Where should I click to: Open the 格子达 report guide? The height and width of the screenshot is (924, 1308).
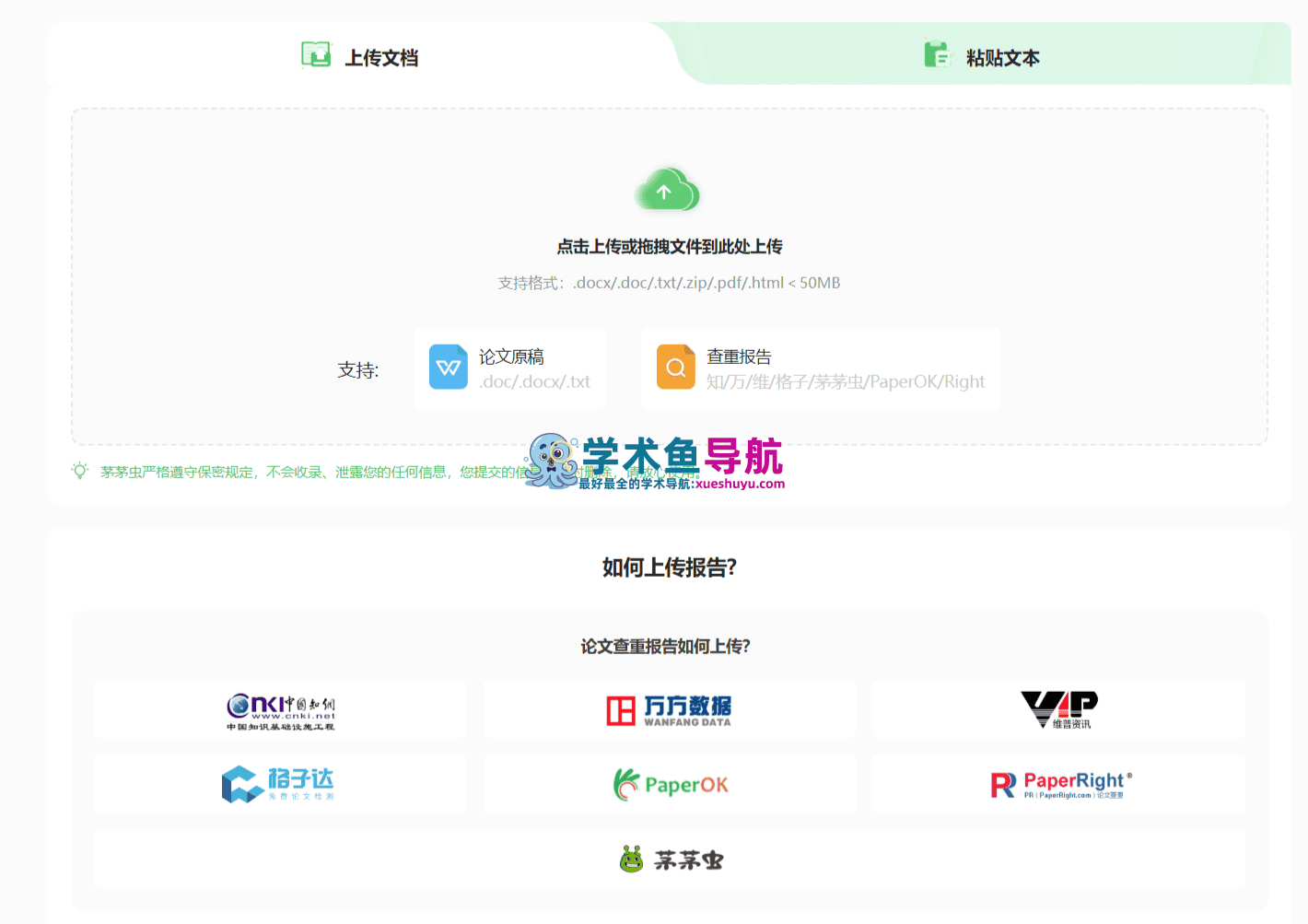280,784
